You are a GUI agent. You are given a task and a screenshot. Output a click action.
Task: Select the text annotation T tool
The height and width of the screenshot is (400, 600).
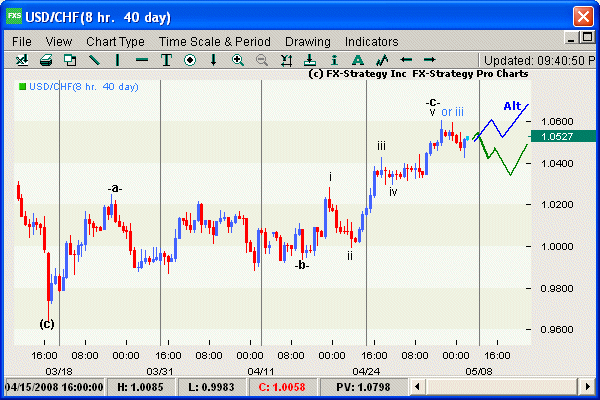pyautogui.click(x=166, y=60)
